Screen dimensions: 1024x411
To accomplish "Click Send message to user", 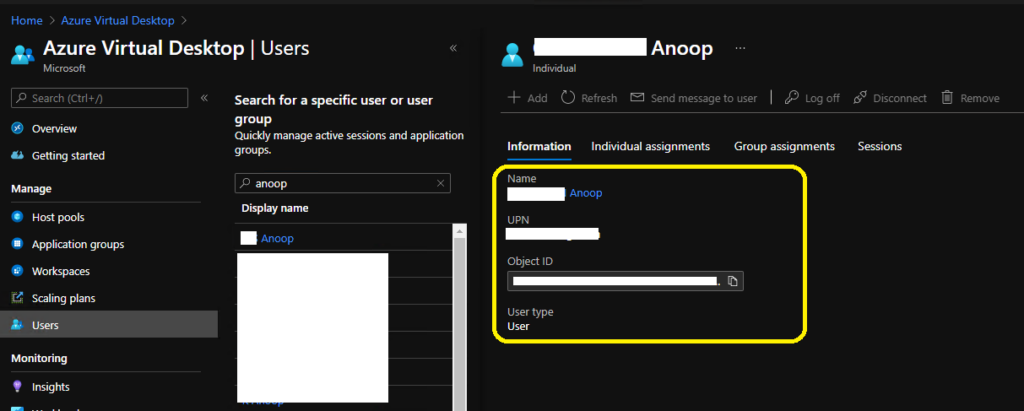I will click(694, 98).
